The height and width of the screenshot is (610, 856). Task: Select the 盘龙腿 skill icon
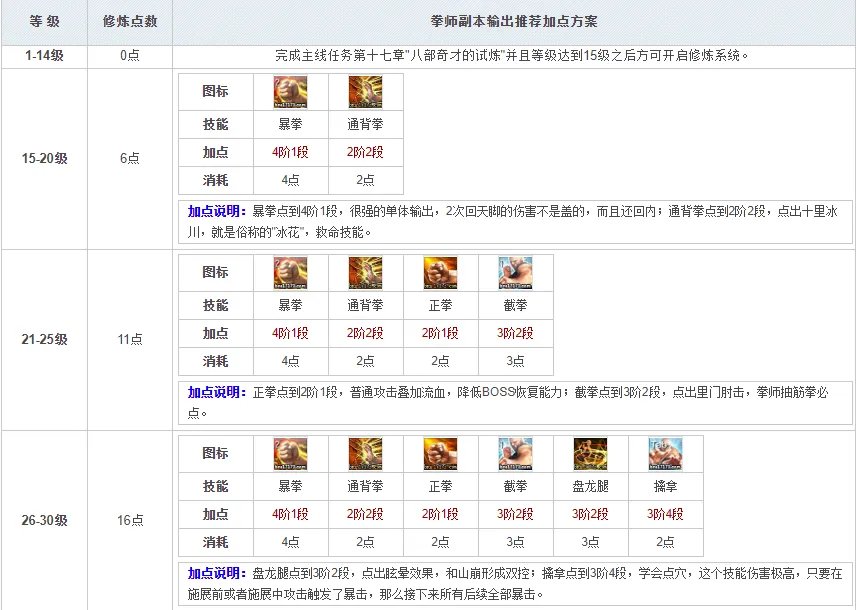pos(590,454)
